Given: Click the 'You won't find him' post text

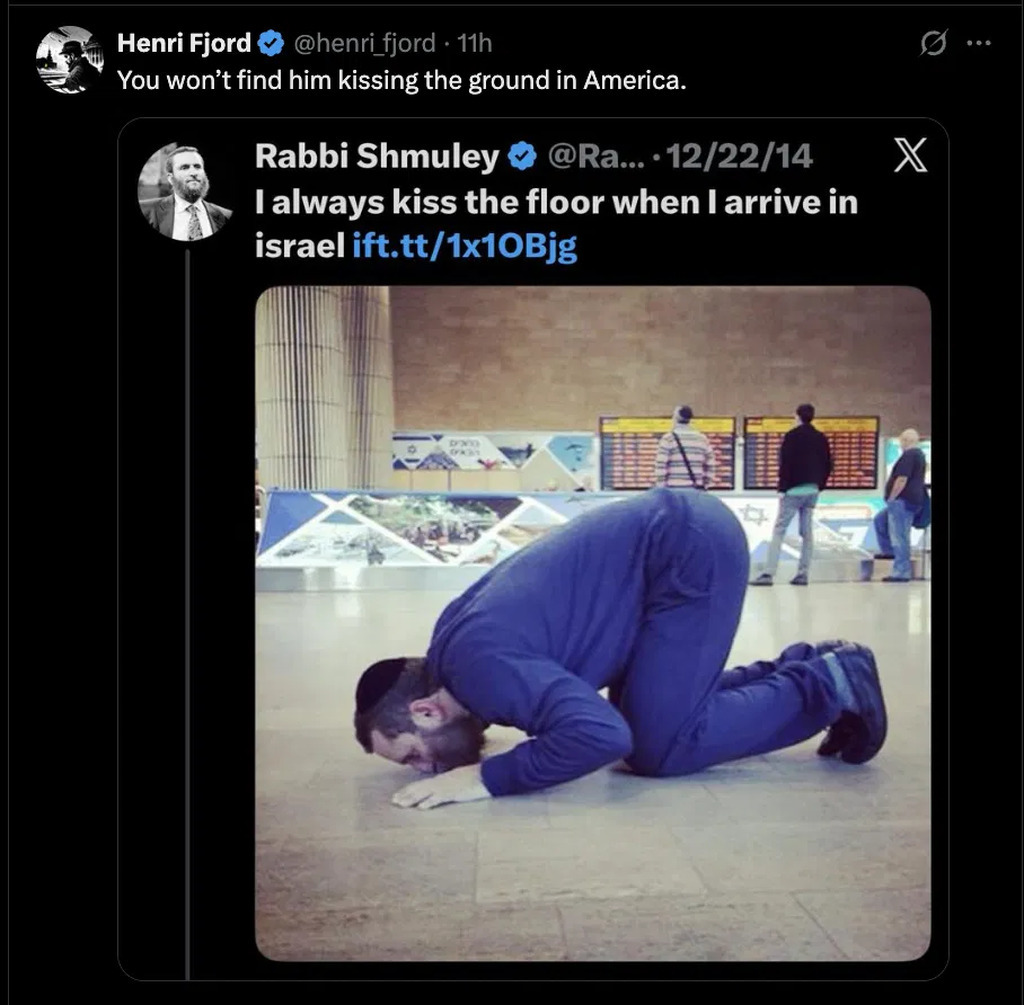Looking at the screenshot, I should tap(401, 80).
